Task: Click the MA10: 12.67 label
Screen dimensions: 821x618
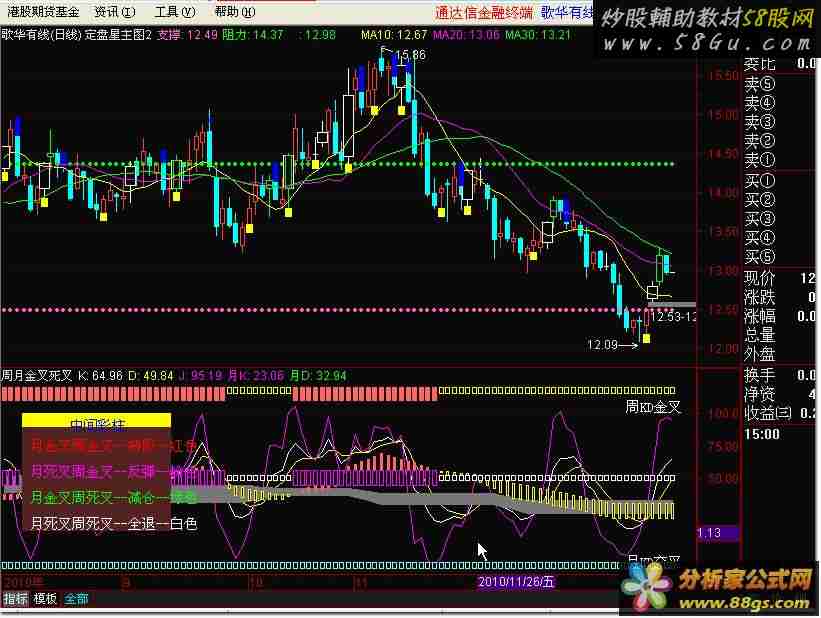Action: coord(394,35)
